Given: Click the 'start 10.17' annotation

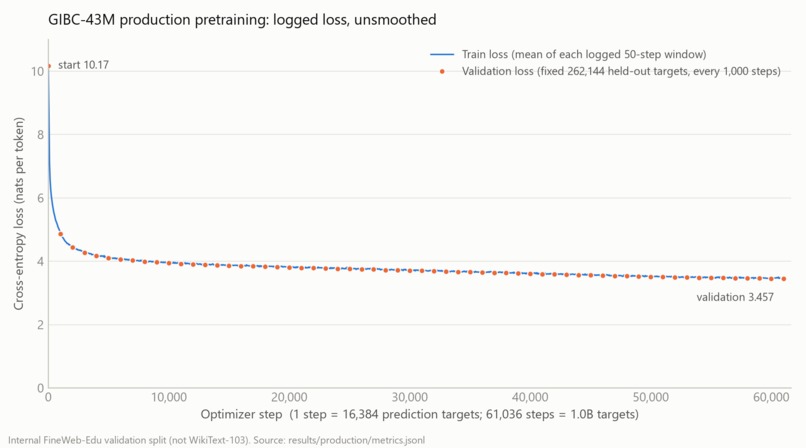Looking at the screenshot, I should (x=83, y=65).
